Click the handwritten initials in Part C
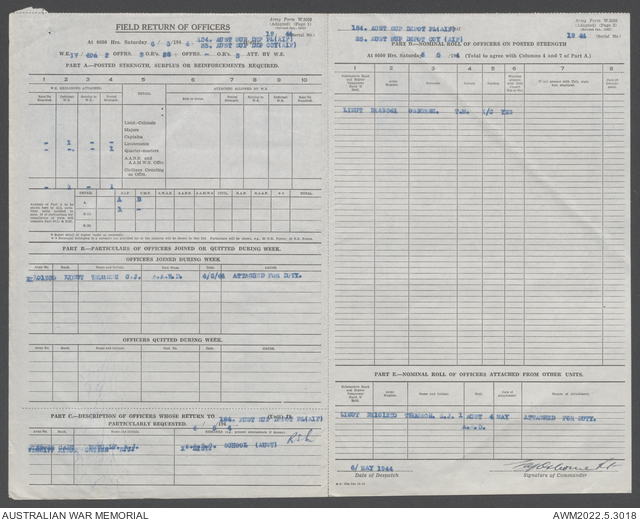640x521 pixels. (x=300, y=436)
